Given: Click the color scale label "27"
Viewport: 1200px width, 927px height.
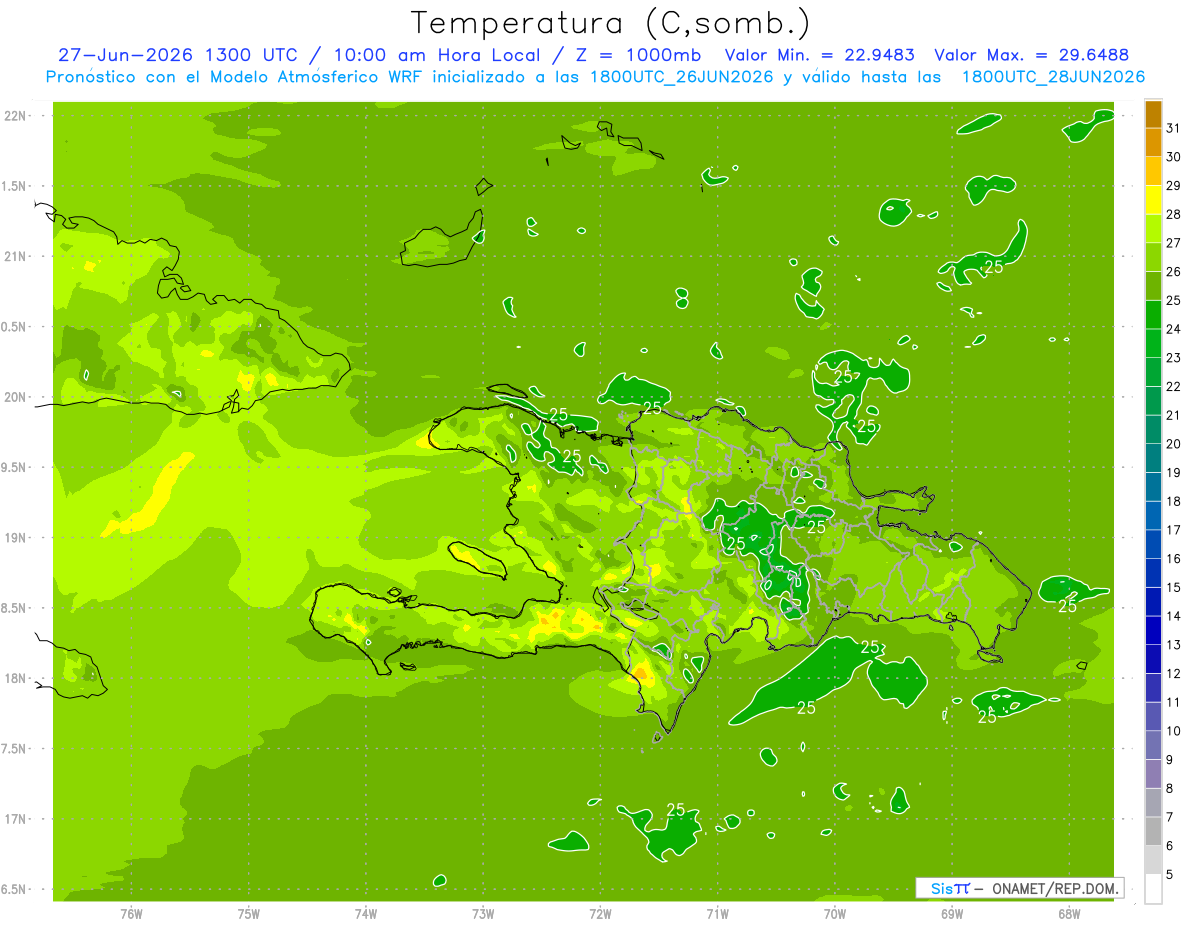Looking at the screenshot, I should click(1173, 243).
